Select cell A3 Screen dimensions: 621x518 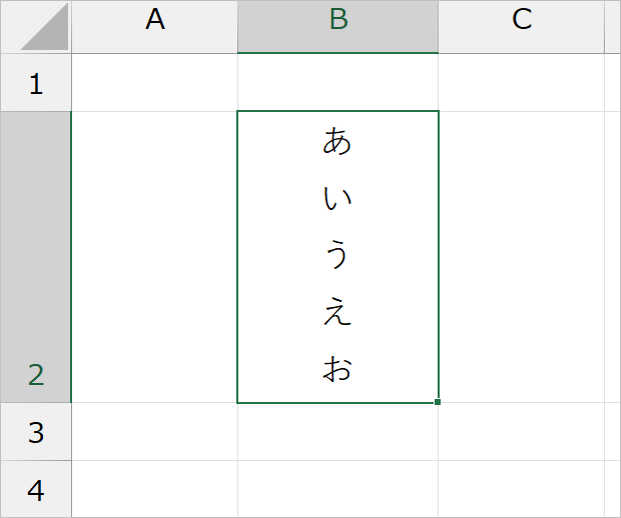(x=154, y=432)
